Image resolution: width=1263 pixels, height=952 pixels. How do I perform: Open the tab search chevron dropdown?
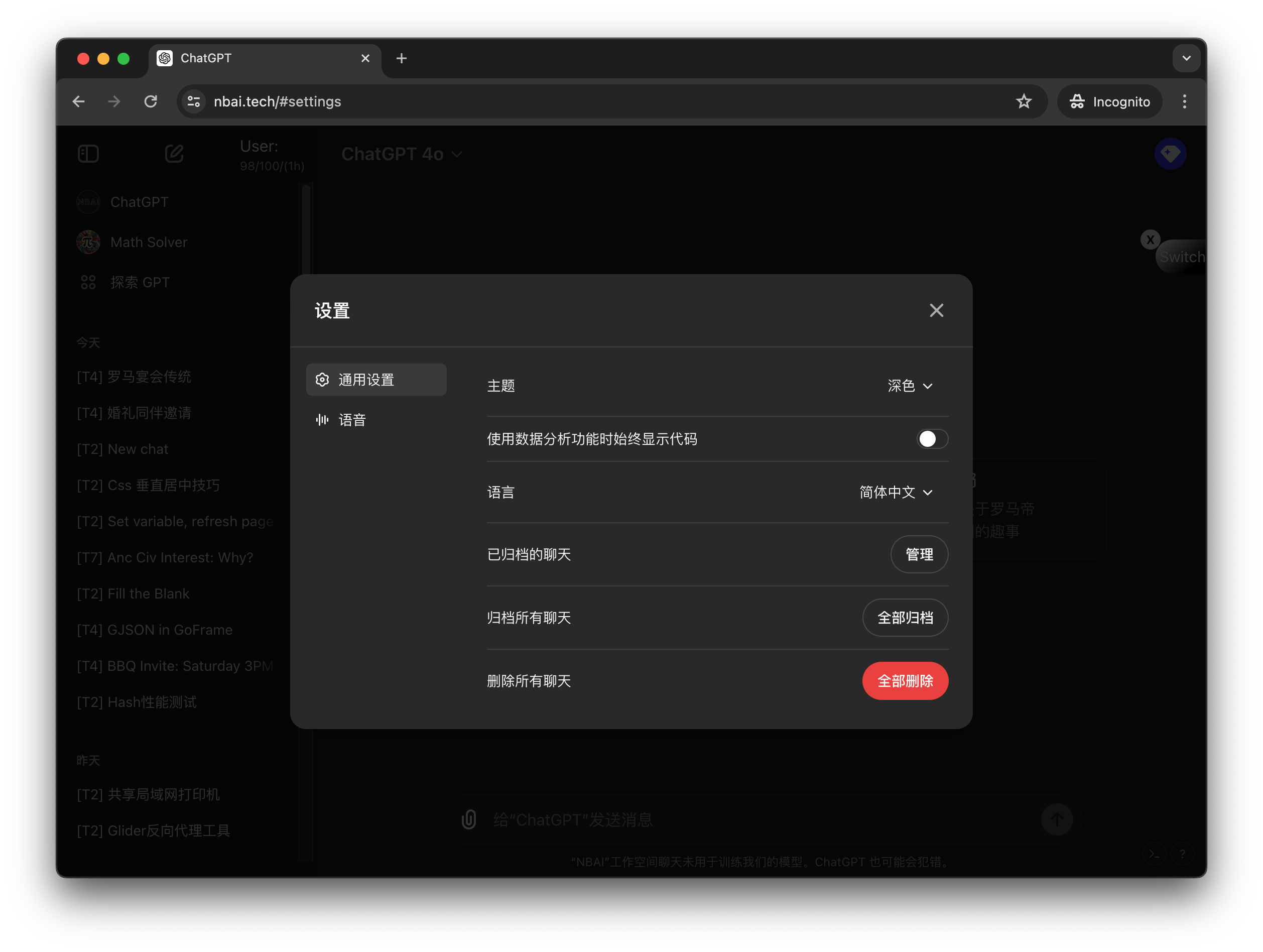(x=1186, y=58)
